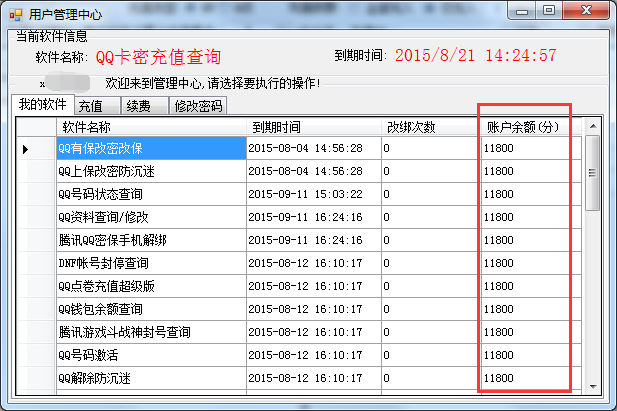Viewport: 617px width, 411px height.
Task: Click row header of QQ钱包余额查询
Action: [x=36, y=309]
